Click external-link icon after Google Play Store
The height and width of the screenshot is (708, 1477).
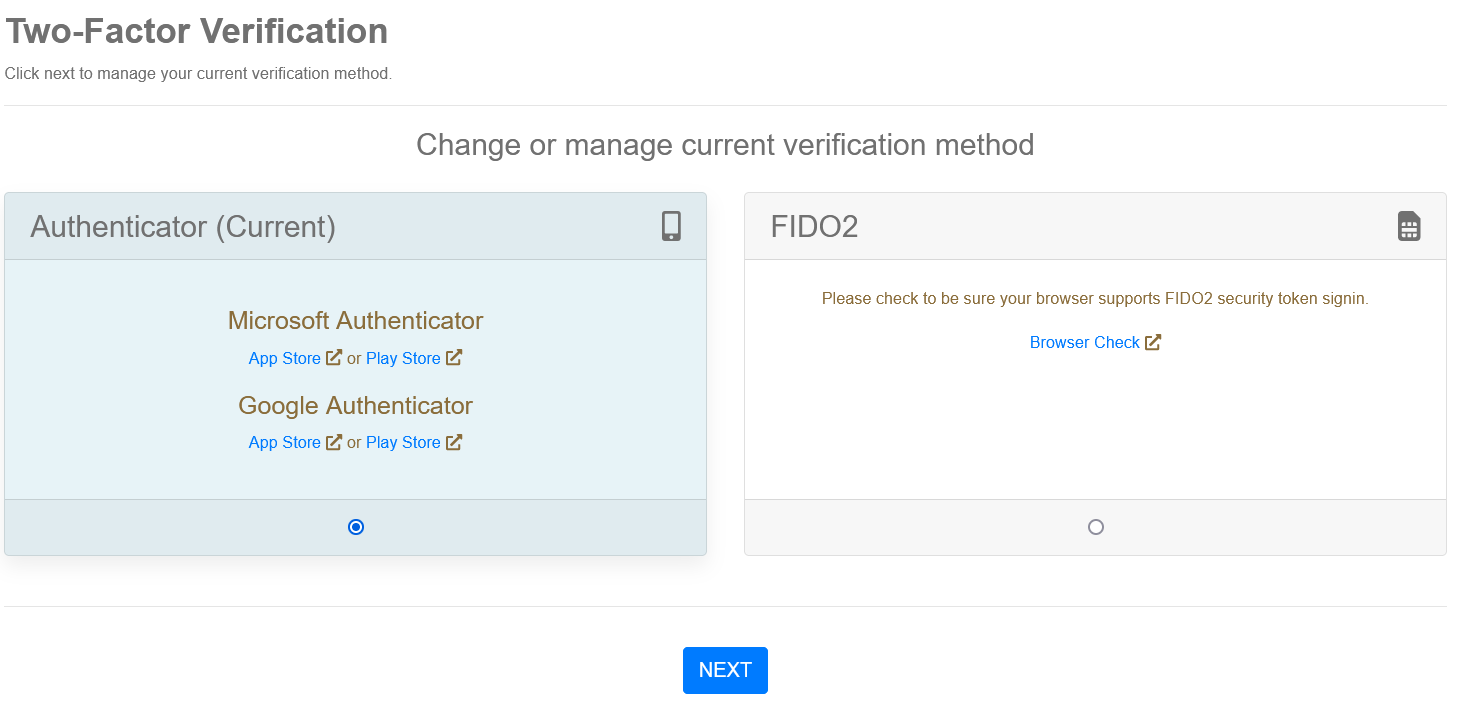[454, 442]
